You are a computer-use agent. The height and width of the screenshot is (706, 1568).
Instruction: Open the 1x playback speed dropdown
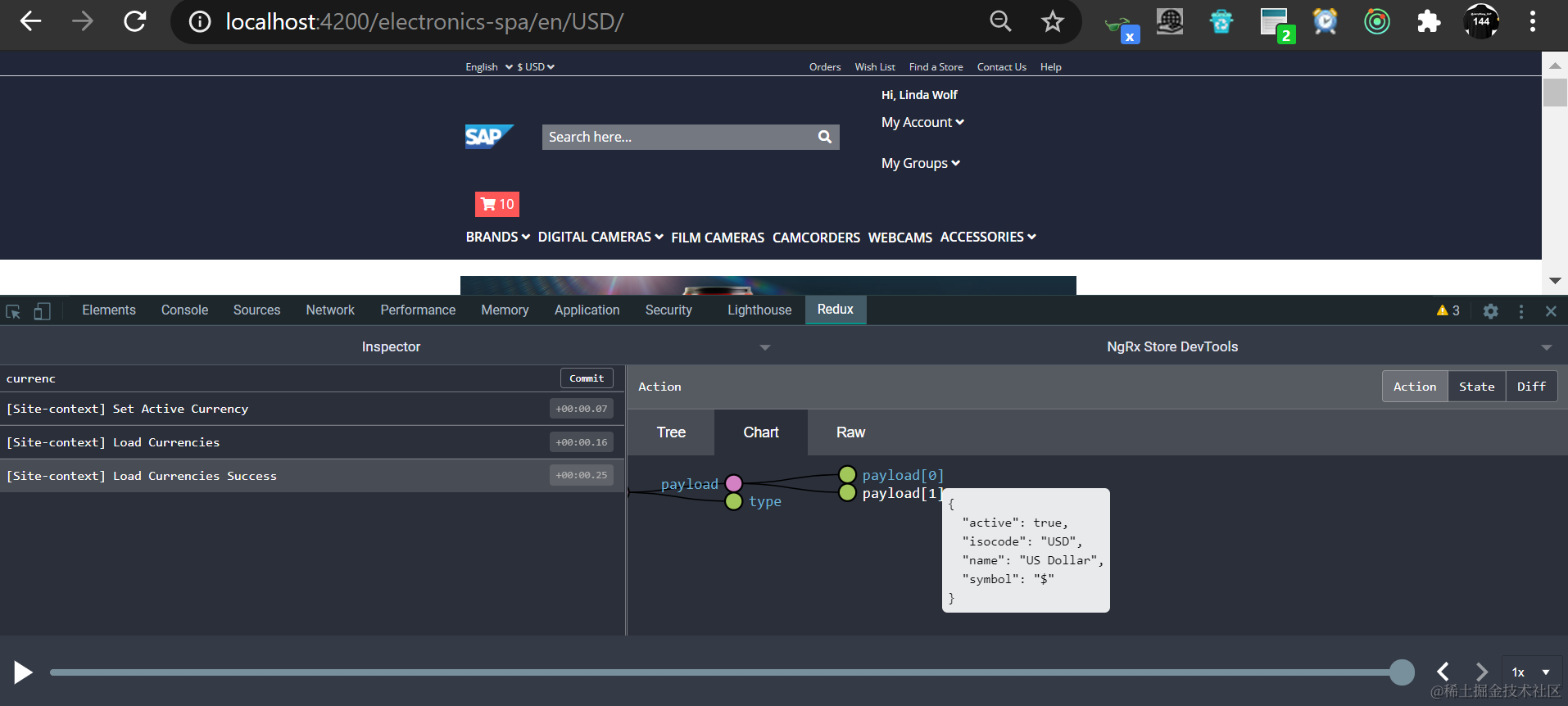(x=1531, y=672)
